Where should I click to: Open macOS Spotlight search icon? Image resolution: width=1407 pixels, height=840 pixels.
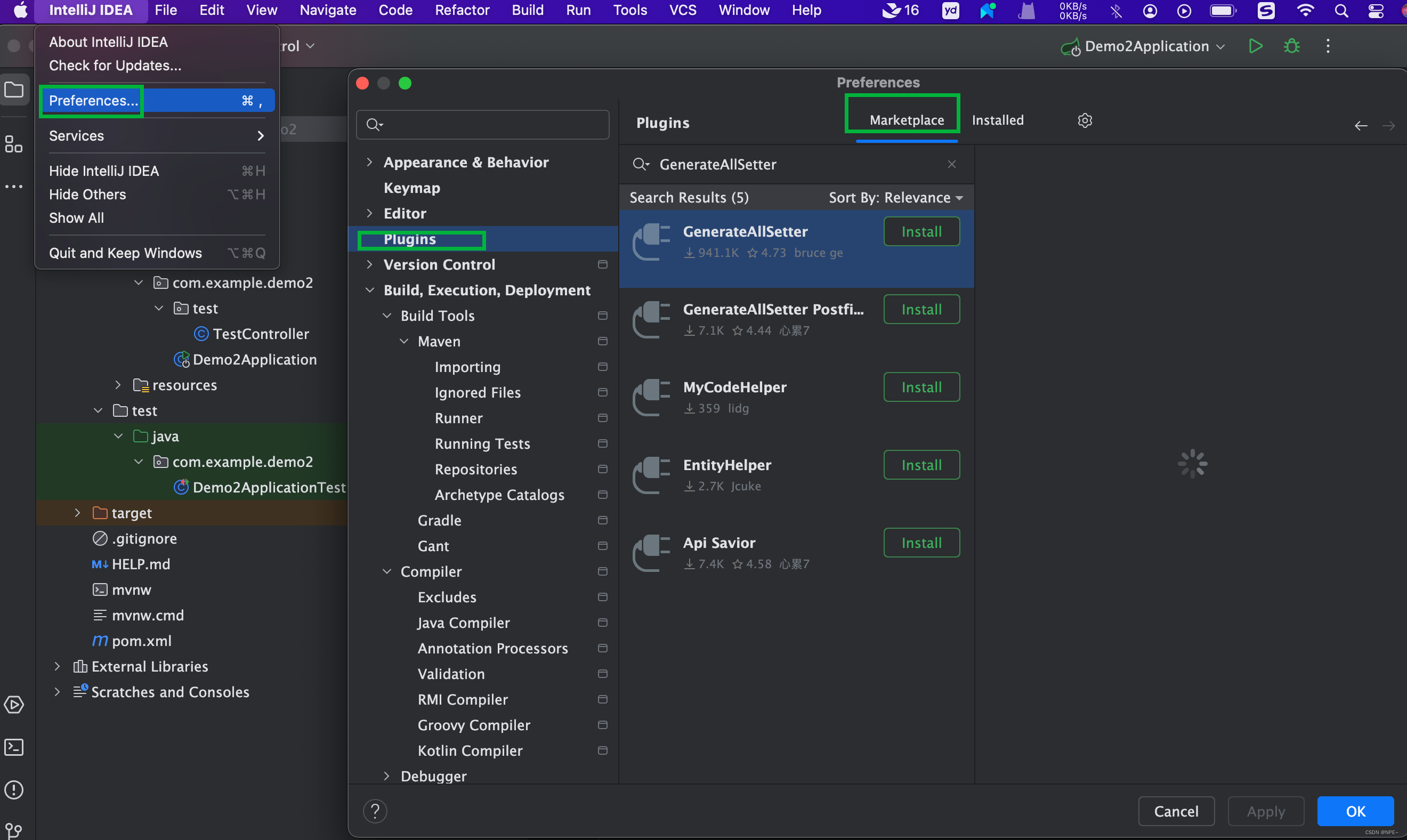pos(1341,11)
